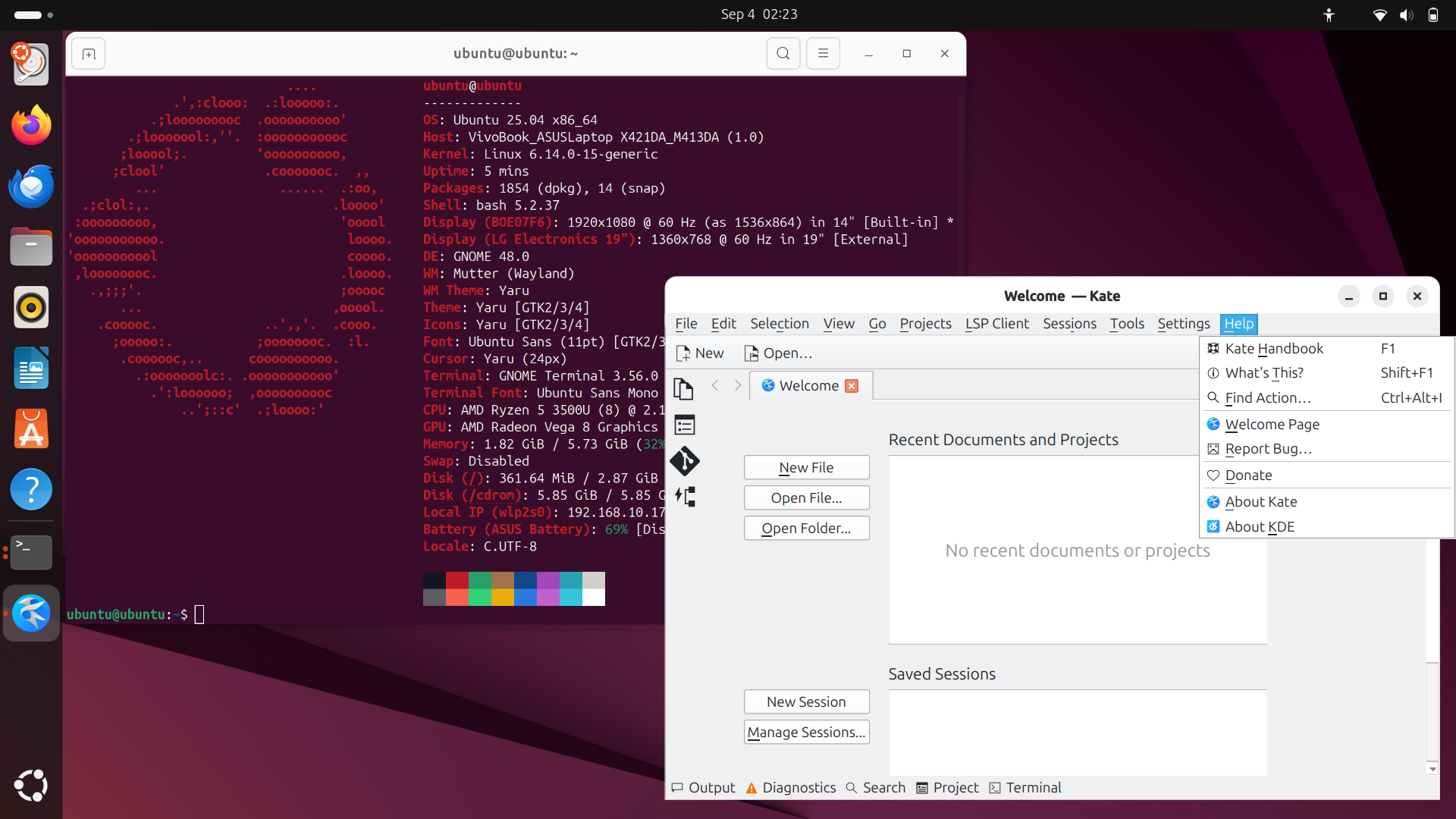Image resolution: width=1456 pixels, height=819 pixels.
Task: Open Help from the dock
Action: tap(31, 490)
